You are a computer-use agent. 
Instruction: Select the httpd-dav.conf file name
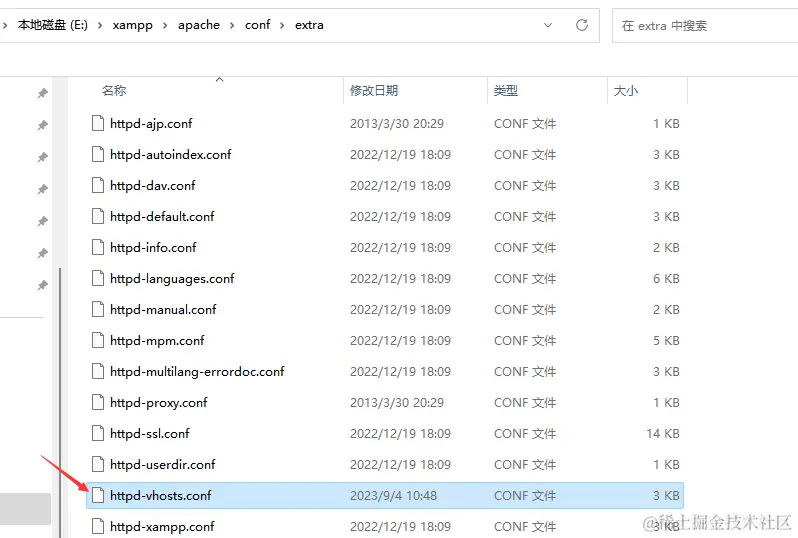point(153,185)
